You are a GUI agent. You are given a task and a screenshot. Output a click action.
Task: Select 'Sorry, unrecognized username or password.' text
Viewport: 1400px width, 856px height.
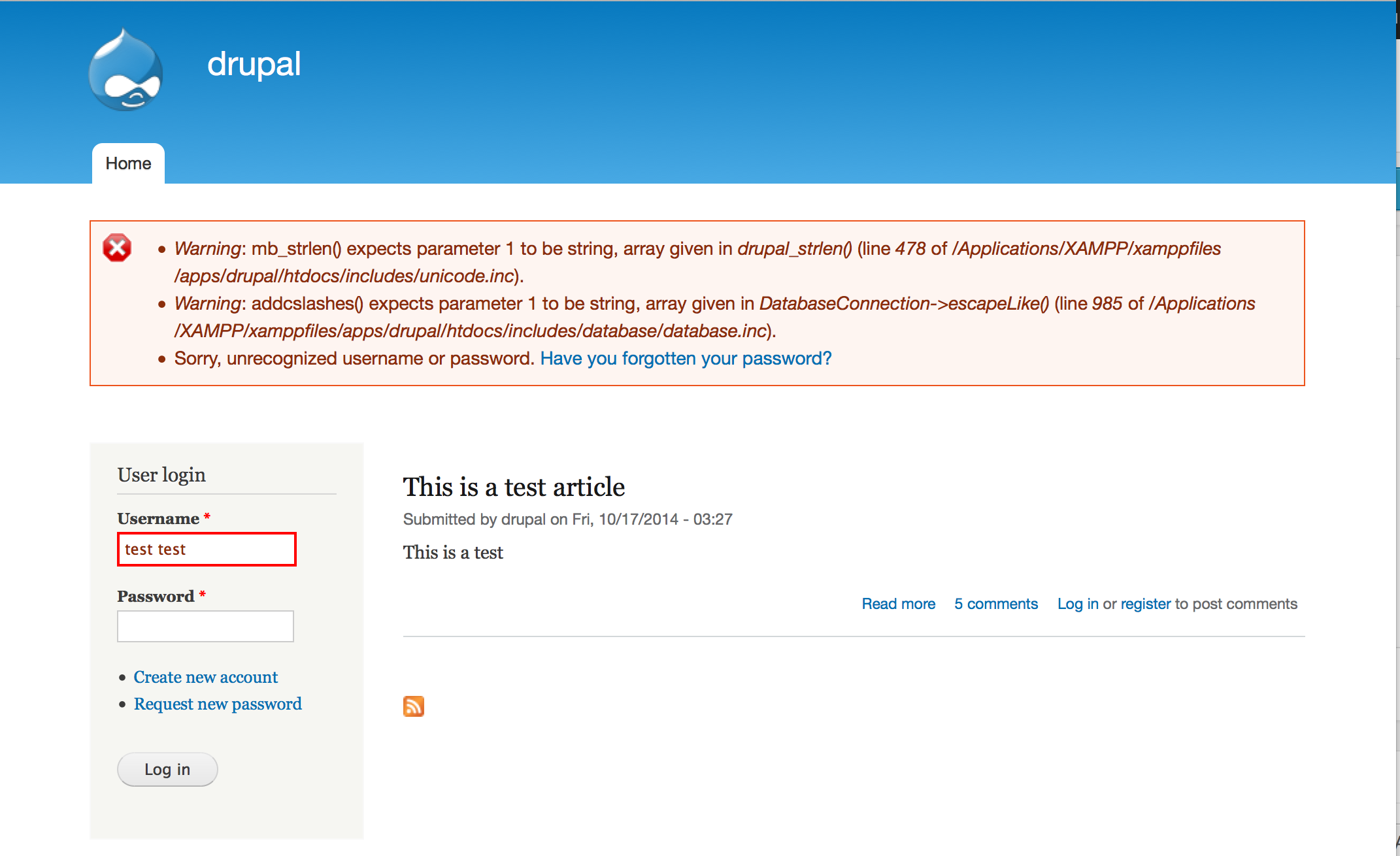355,358
